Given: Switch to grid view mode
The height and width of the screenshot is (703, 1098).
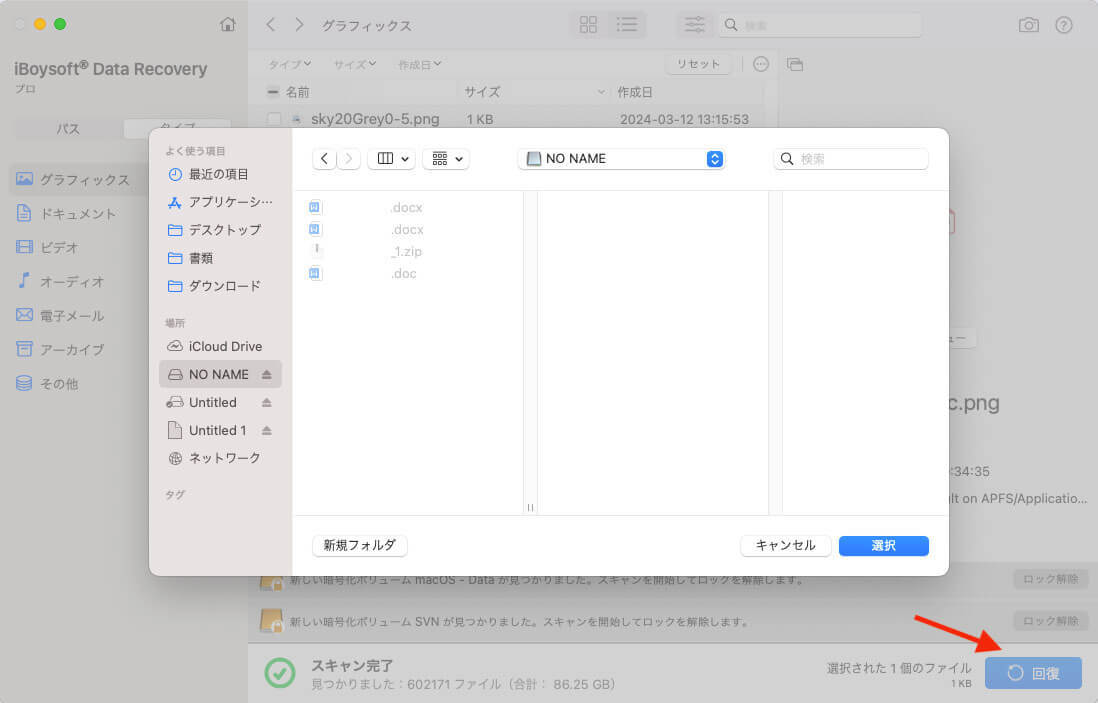Looking at the screenshot, I should (588, 25).
